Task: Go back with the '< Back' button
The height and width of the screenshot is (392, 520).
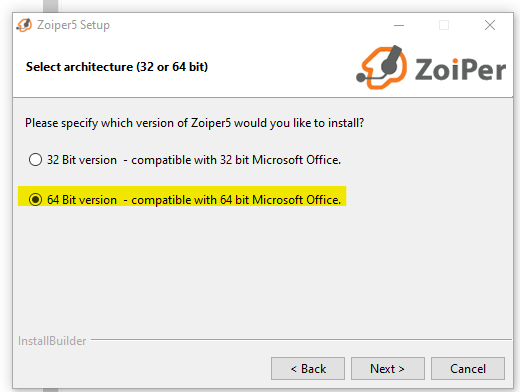Action: 308,369
